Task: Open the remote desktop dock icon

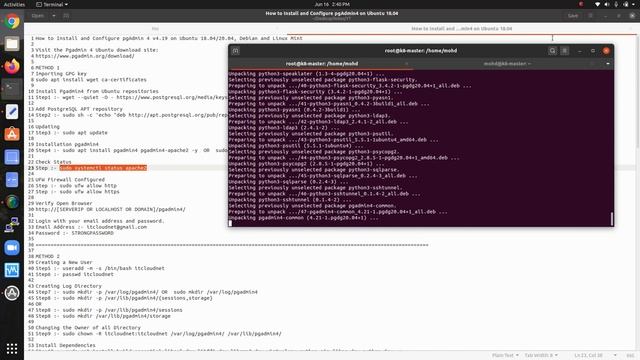Action: click(x=12, y=225)
